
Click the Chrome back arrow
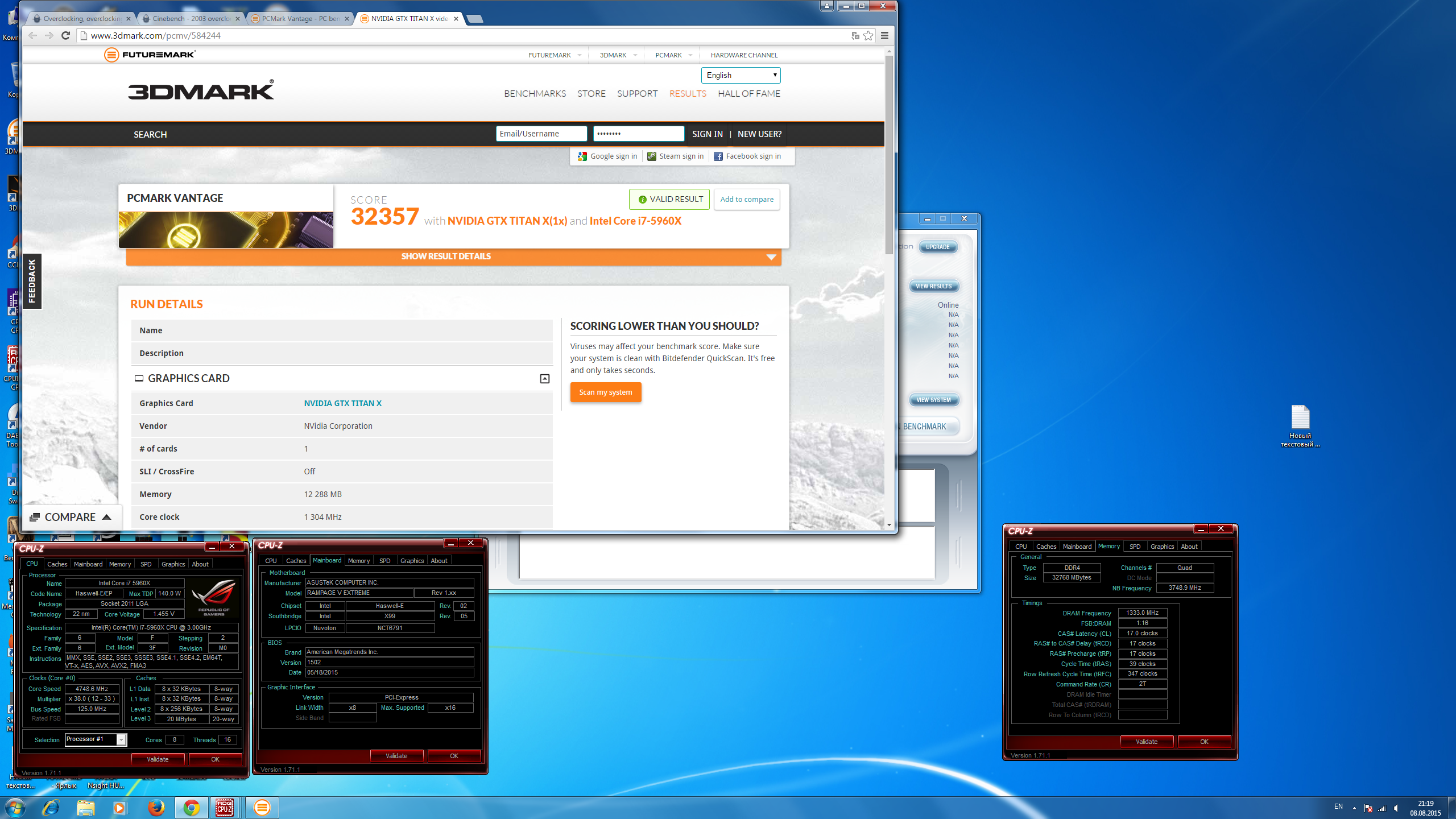coord(32,35)
